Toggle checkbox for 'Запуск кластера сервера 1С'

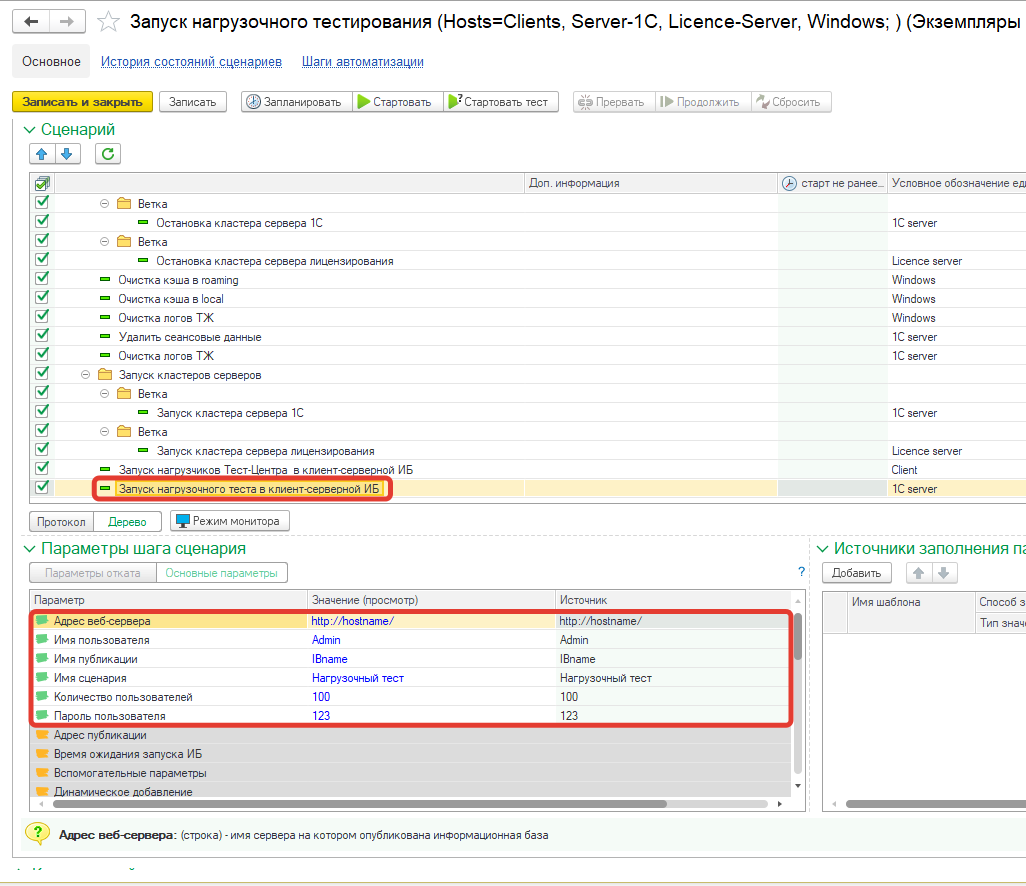pos(42,413)
